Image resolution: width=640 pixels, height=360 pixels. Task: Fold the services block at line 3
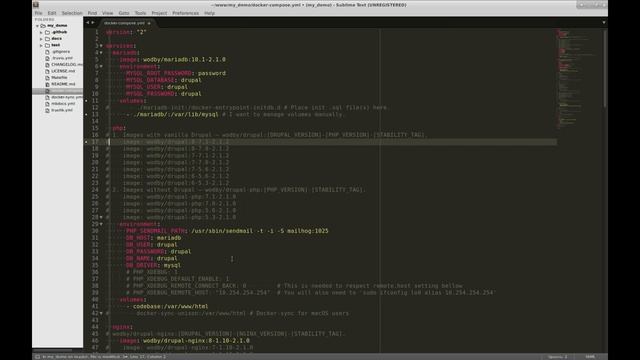[x=101, y=46]
